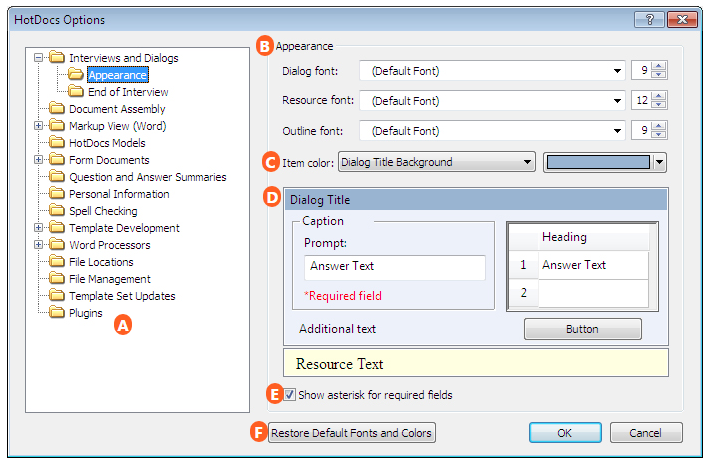Select Spell Checking tree item
The height and width of the screenshot is (467, 710).
pos(103,211)
